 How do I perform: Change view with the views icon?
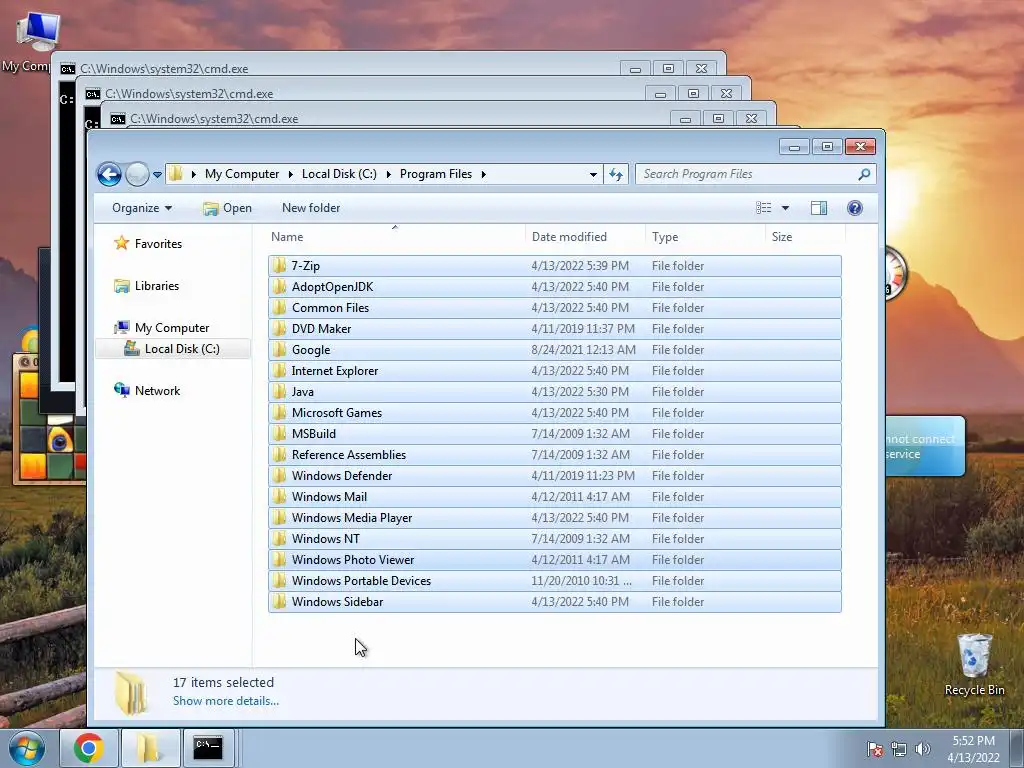[763, 208]
